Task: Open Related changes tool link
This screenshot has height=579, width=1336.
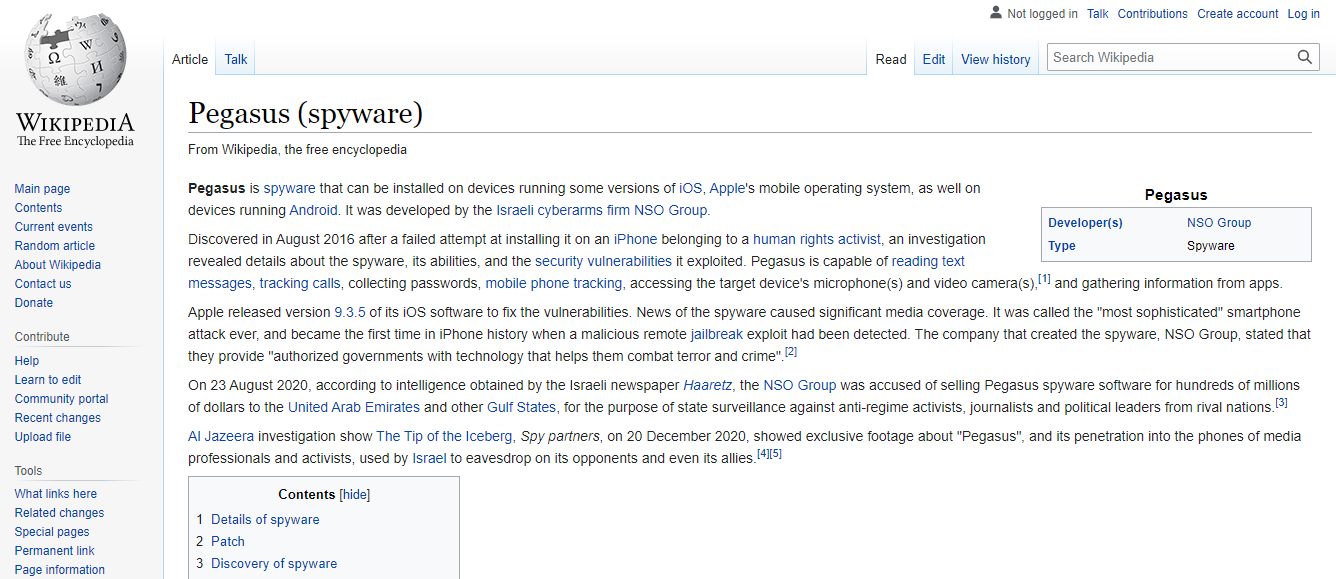Action: tap(60, 513)
